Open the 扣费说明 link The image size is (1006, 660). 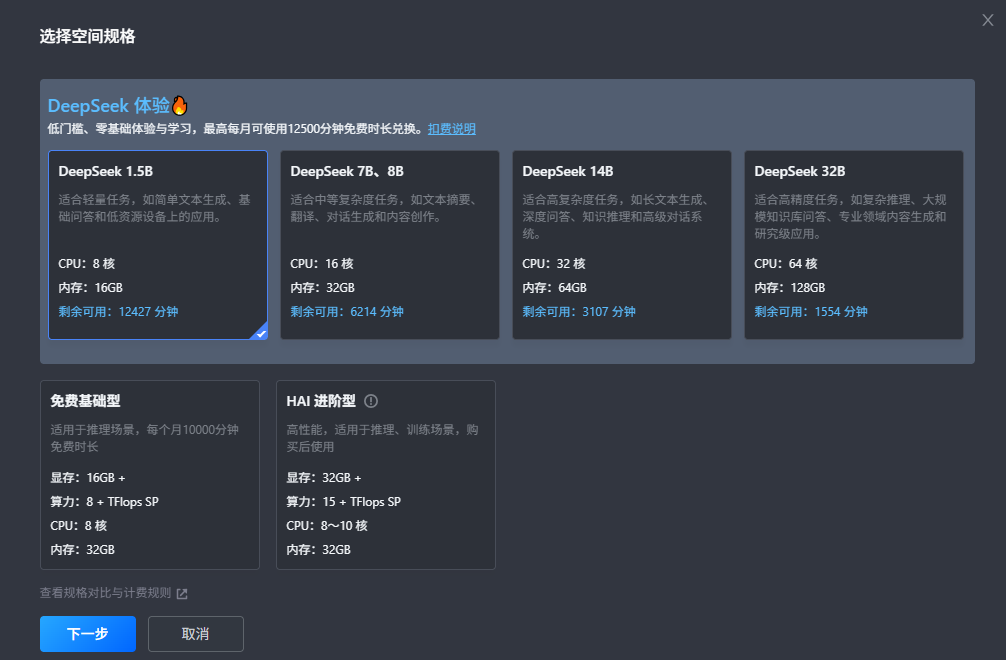pyautogui.click(x=452, y=129)
